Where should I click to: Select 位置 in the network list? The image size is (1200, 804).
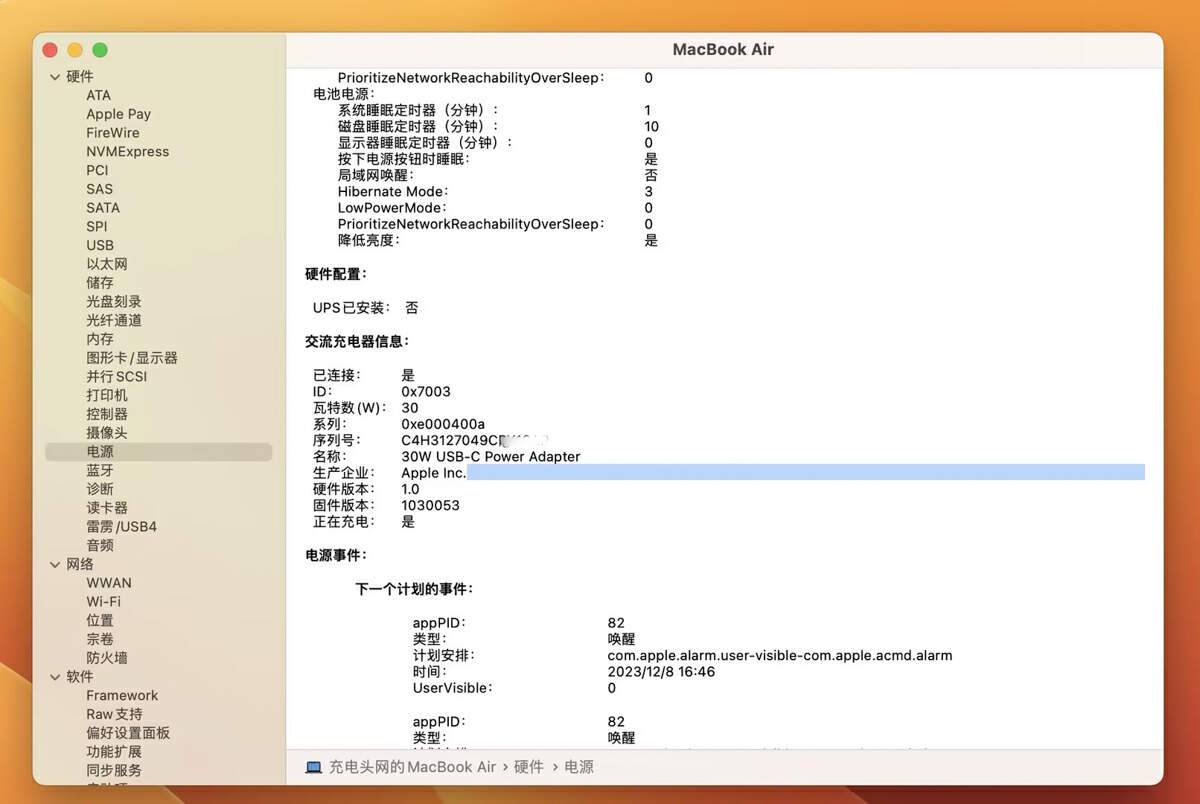tap(100, 620)
